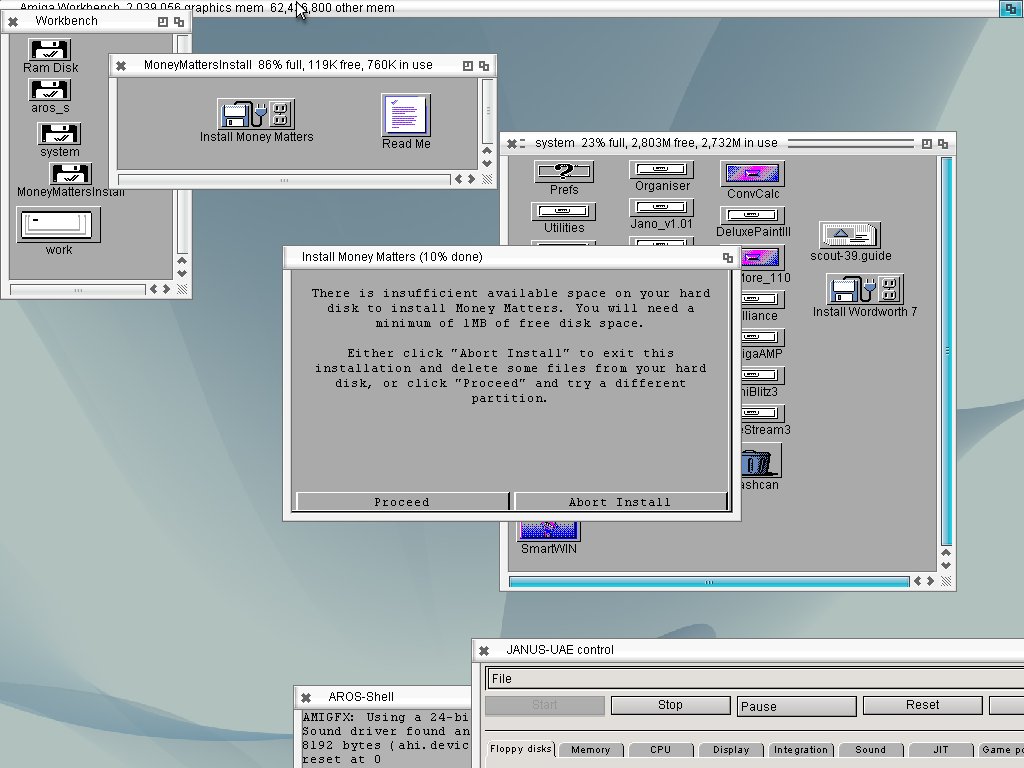1024x768 pixels.
Task: Switch to the Memory tab
Action: click(590, 750)
